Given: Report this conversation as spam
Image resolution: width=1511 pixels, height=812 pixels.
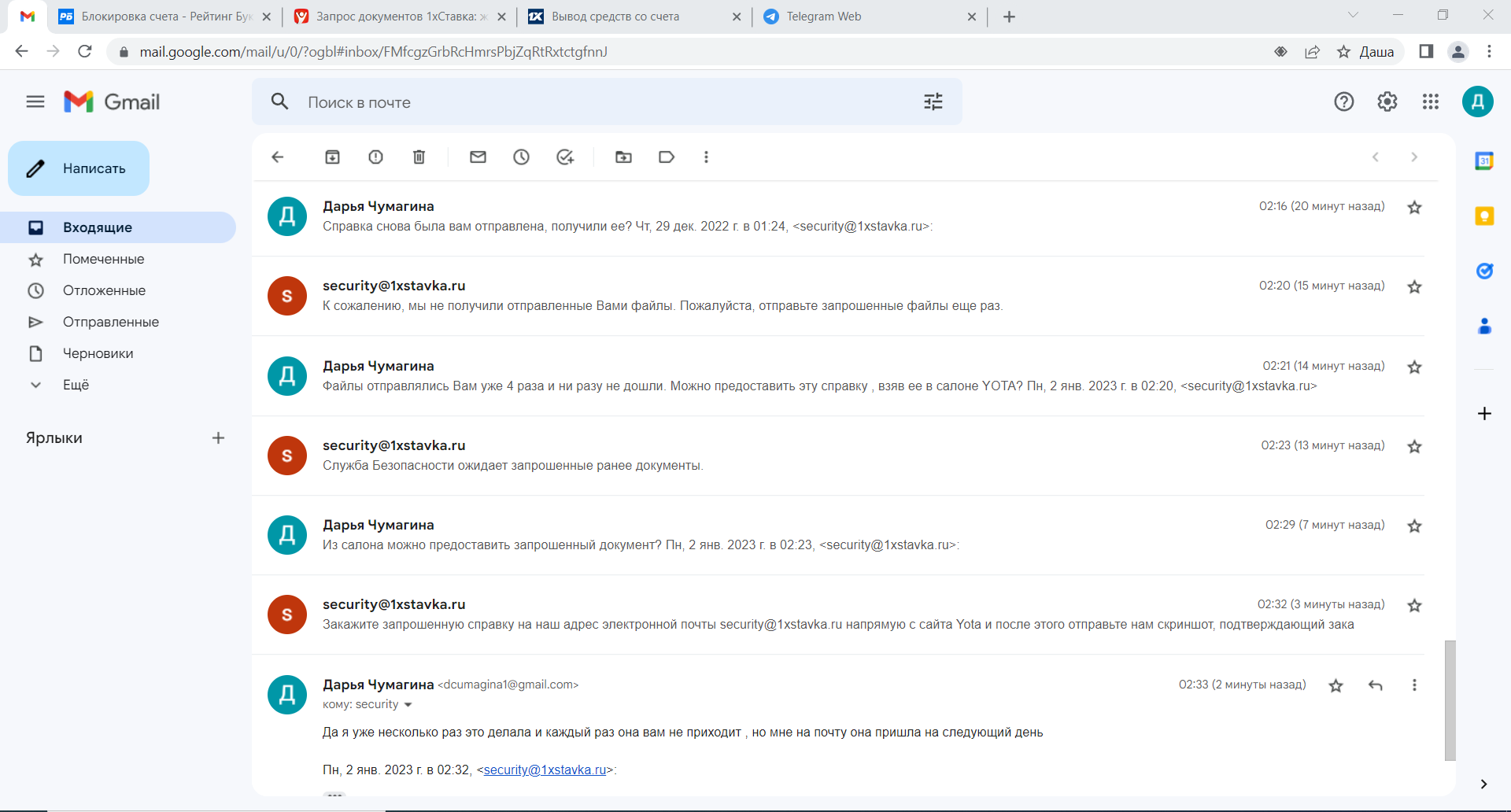Looking at the screenshot, I should tap(375, 157).
